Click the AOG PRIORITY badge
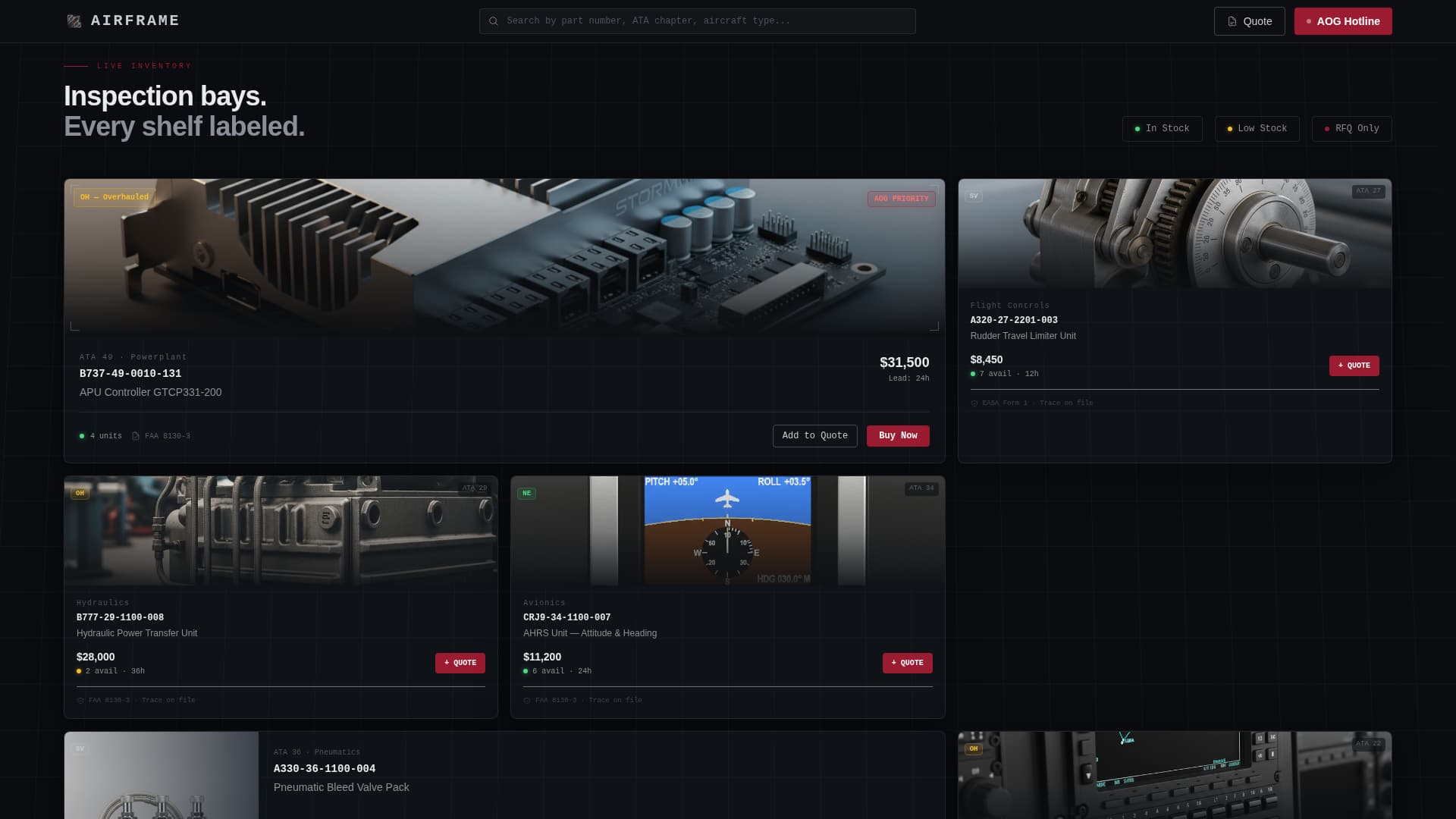The image size is (1456, 819). pyautogui.click(x=902, y=199)
